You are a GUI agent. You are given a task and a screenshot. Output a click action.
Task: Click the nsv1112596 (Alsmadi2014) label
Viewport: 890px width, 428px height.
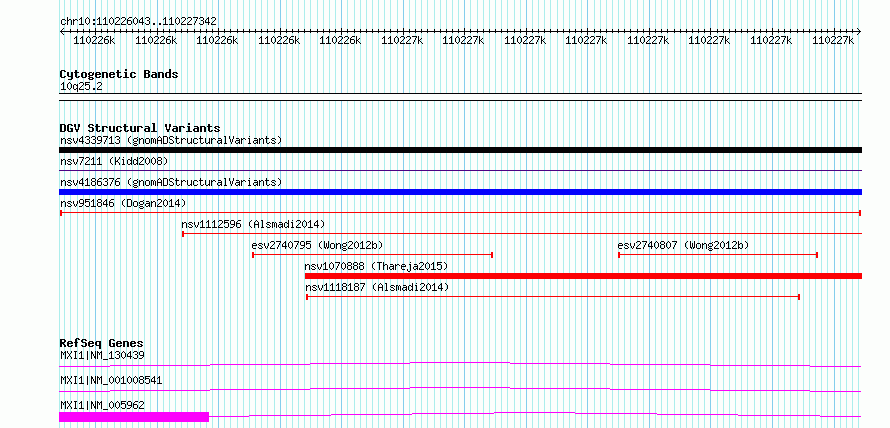point(253,224)
